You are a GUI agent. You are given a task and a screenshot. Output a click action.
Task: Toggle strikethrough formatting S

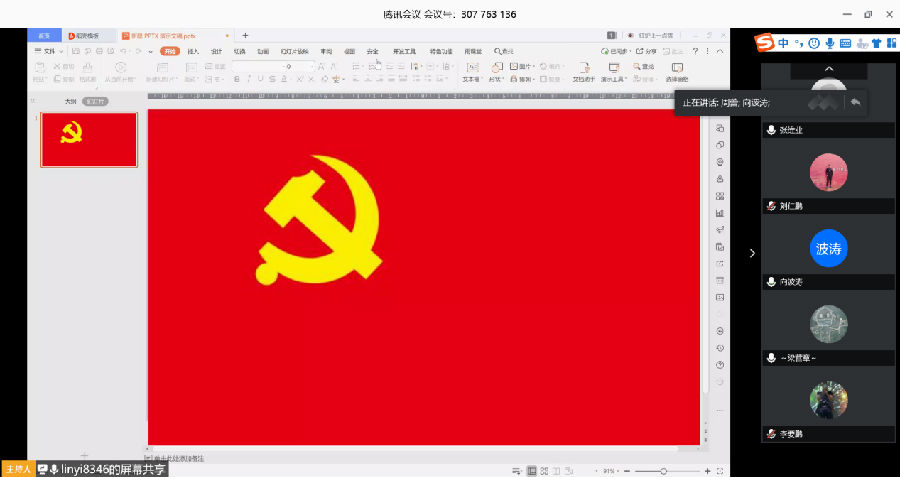click(272, 79)
